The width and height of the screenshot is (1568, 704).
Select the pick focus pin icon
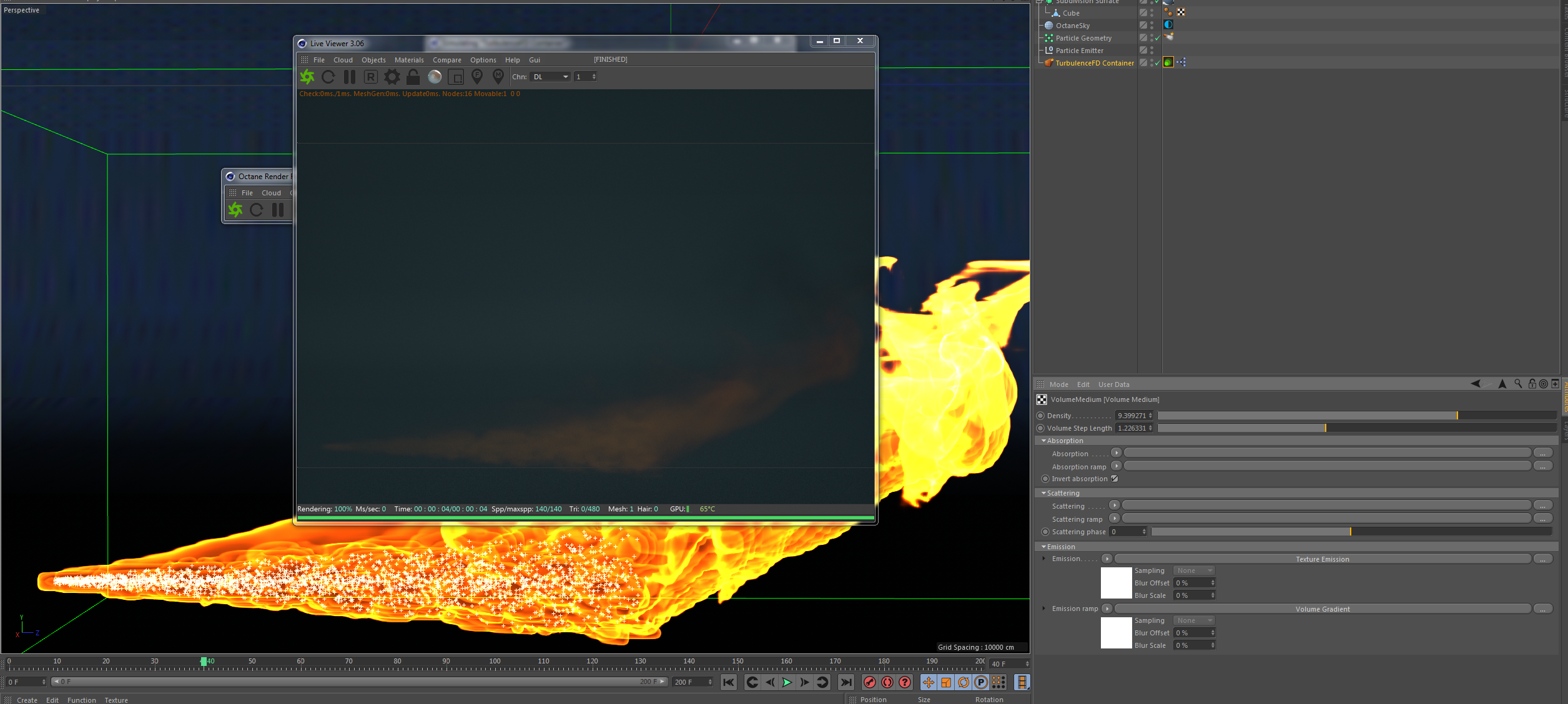tap(477, 77)
